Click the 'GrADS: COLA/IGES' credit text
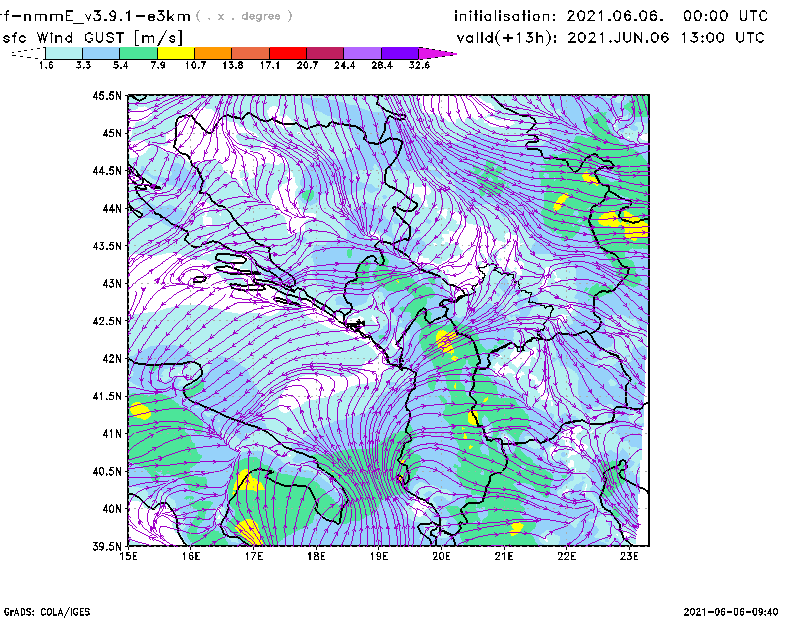 click(47, 611)
